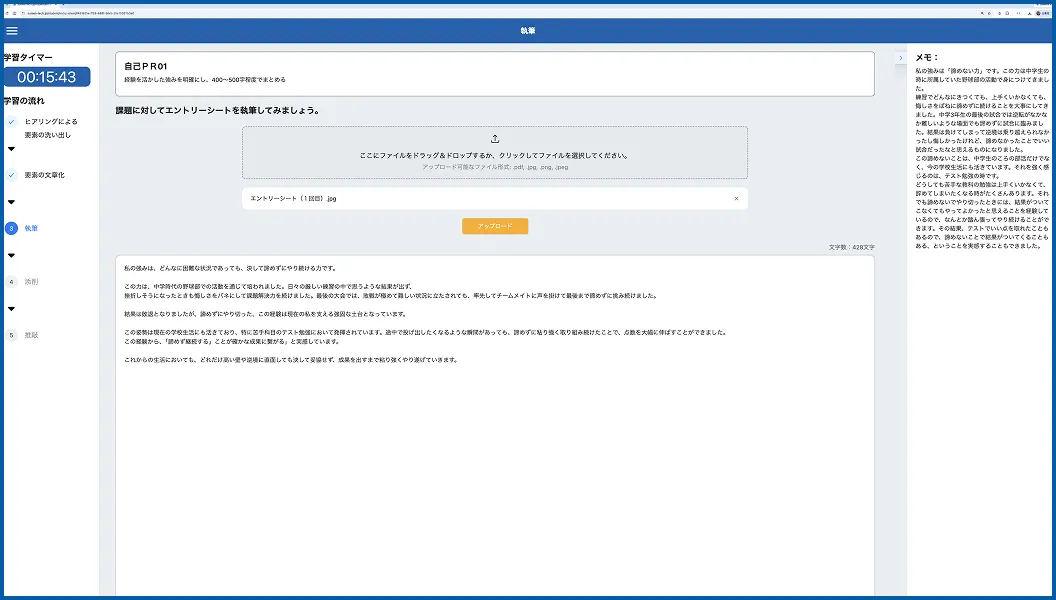Open the hamburger menu icon
The width and height of the screenshot is (1056, 600).
12,30
